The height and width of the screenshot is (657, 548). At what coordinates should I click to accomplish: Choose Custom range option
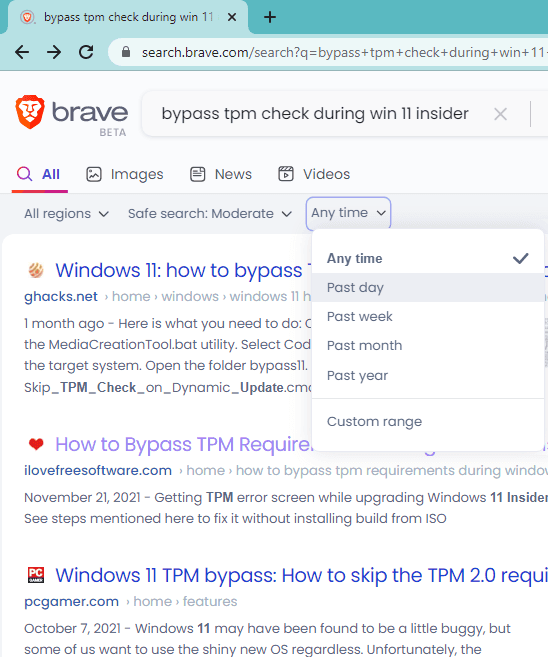point(428,422)
